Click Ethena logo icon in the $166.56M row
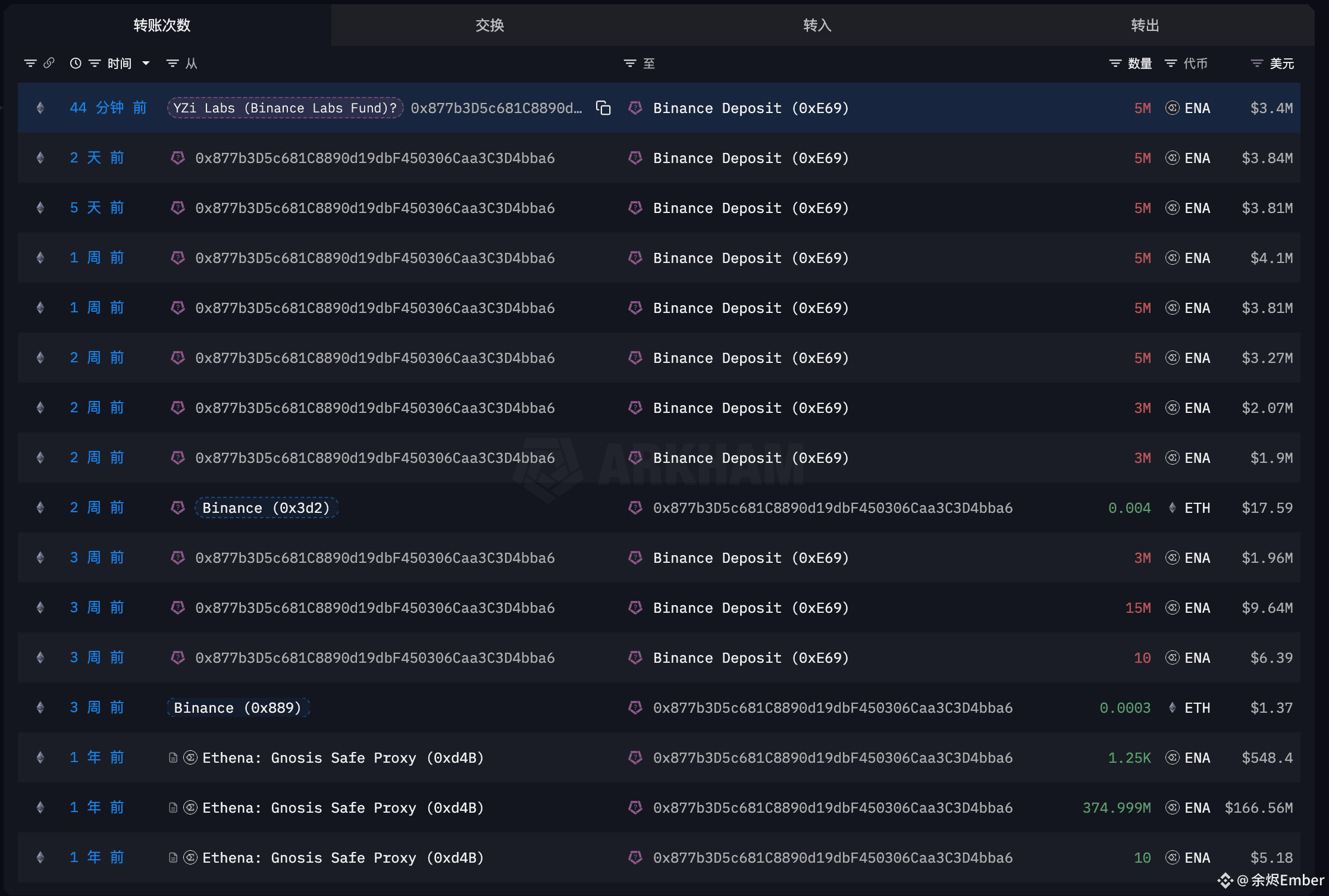 190,807
